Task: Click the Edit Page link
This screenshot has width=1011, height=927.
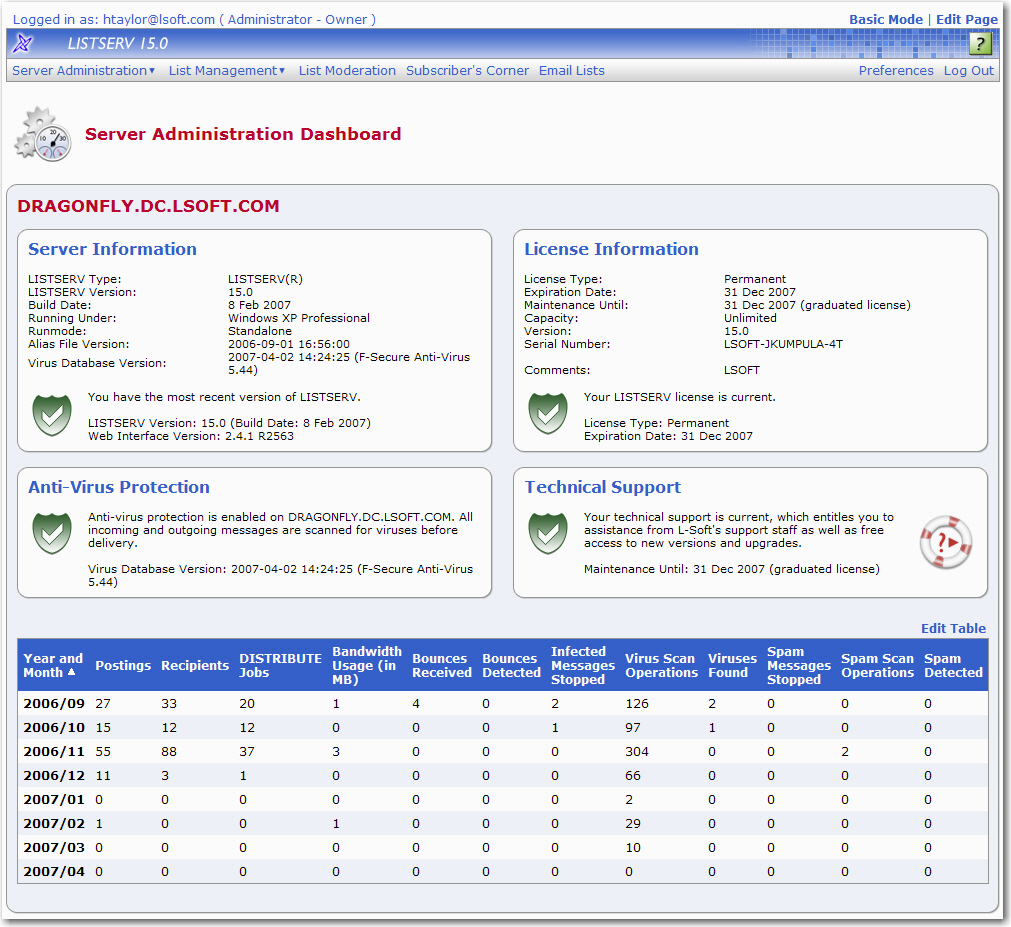Action: click(967, 19)
